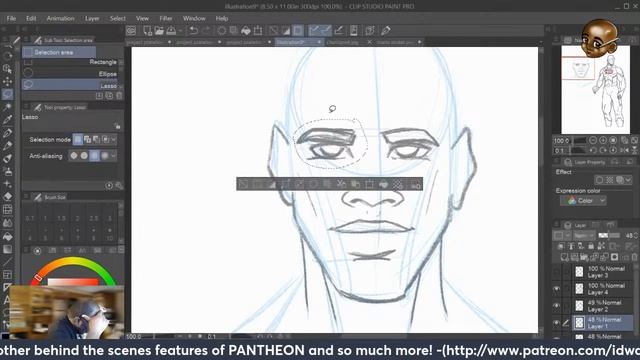
Task: Open Layer menu
Action: [x=92, y=18]
